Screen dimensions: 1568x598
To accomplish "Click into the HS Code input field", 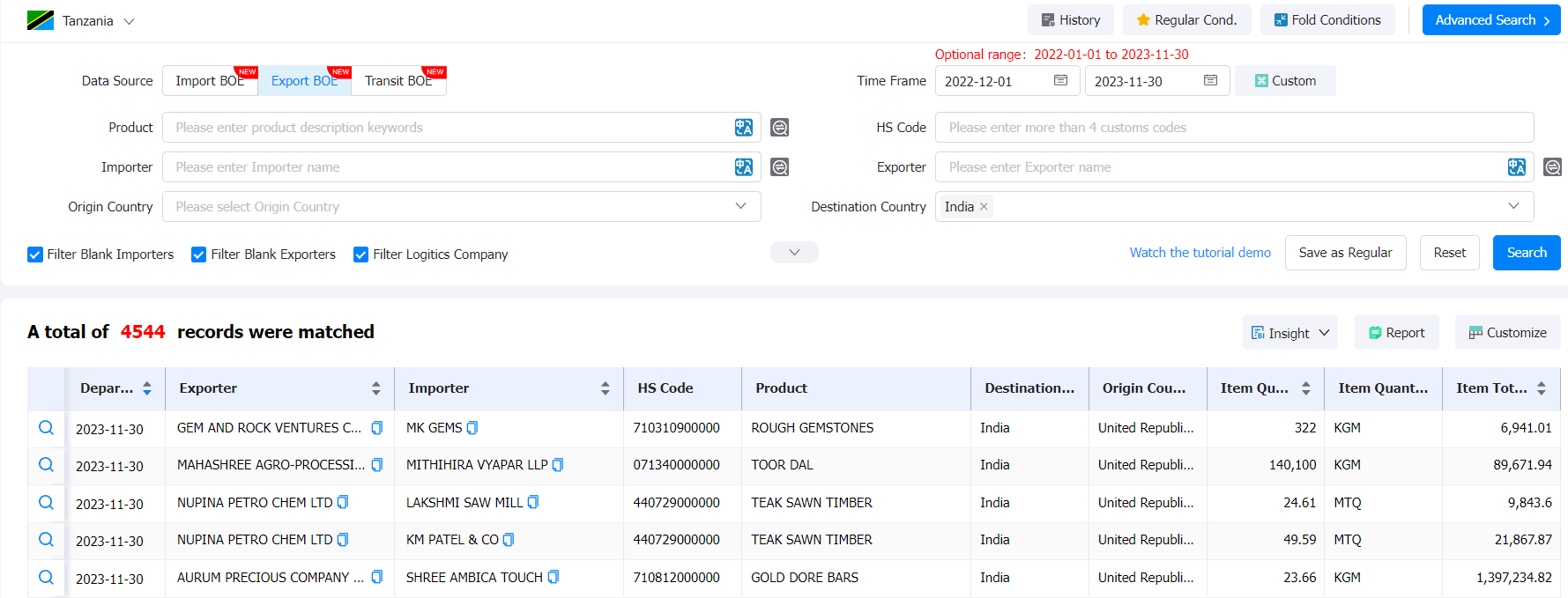I will pos(1234,128).
